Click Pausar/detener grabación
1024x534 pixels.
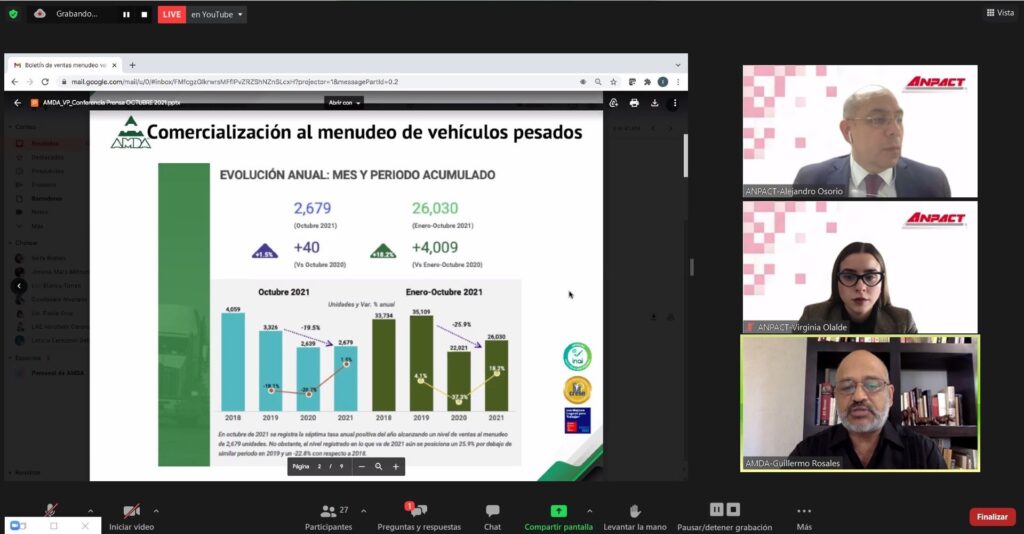[723, 516]
